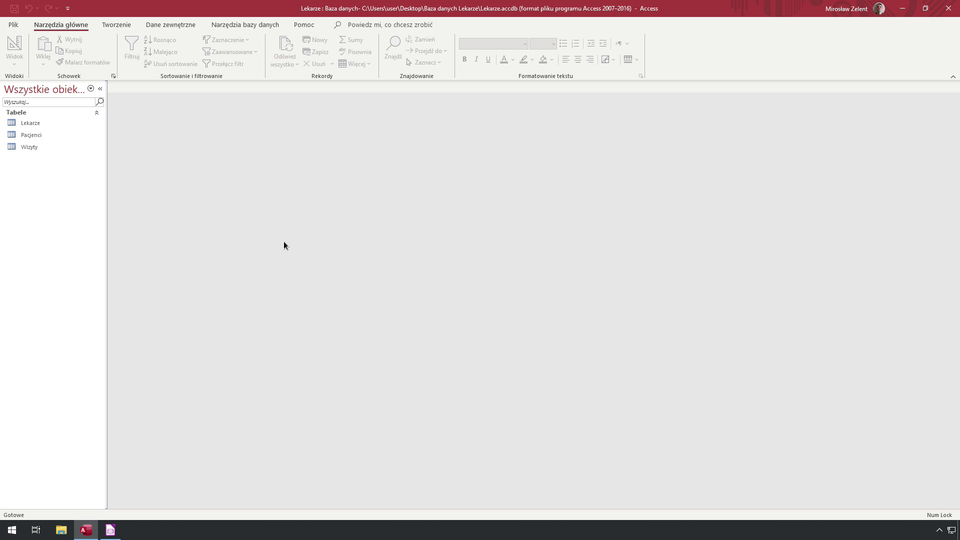Switch to the Tworzenie ribbon tab

coord(116,24)
